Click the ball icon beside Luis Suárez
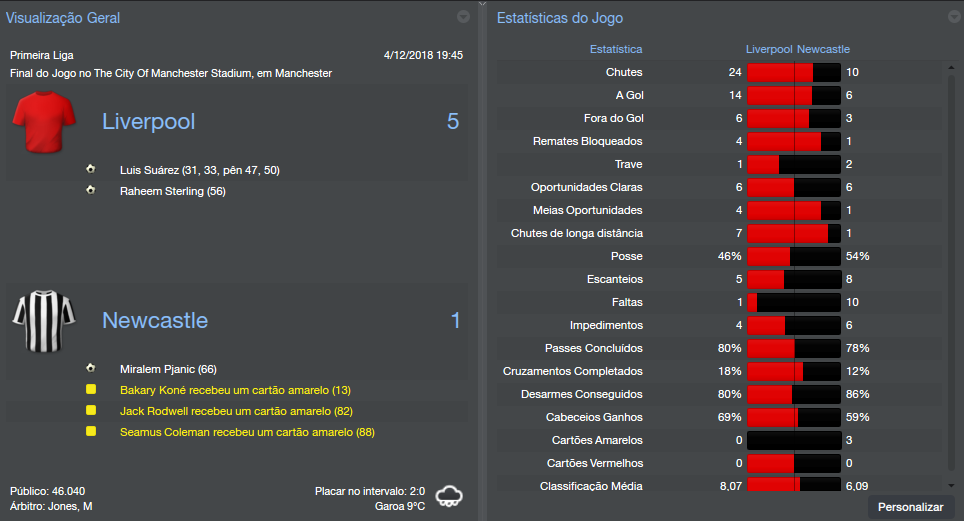The image size is (964, 521). 91,169
